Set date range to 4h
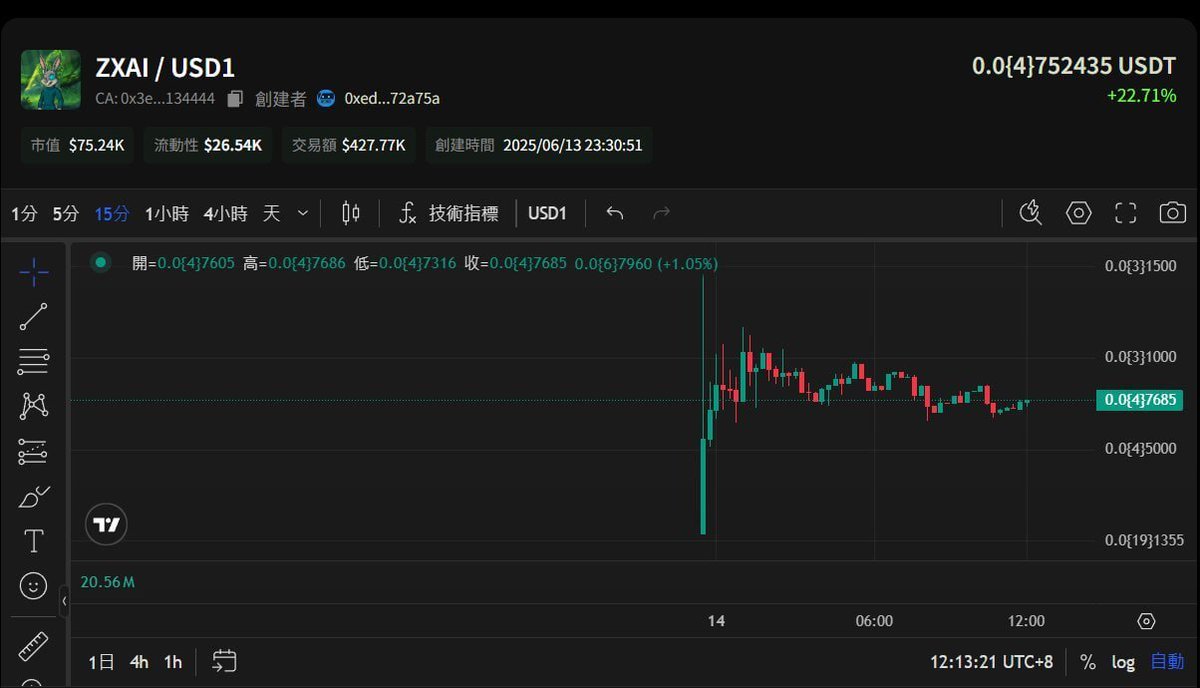1200x688 pixels. pos(139,662)
